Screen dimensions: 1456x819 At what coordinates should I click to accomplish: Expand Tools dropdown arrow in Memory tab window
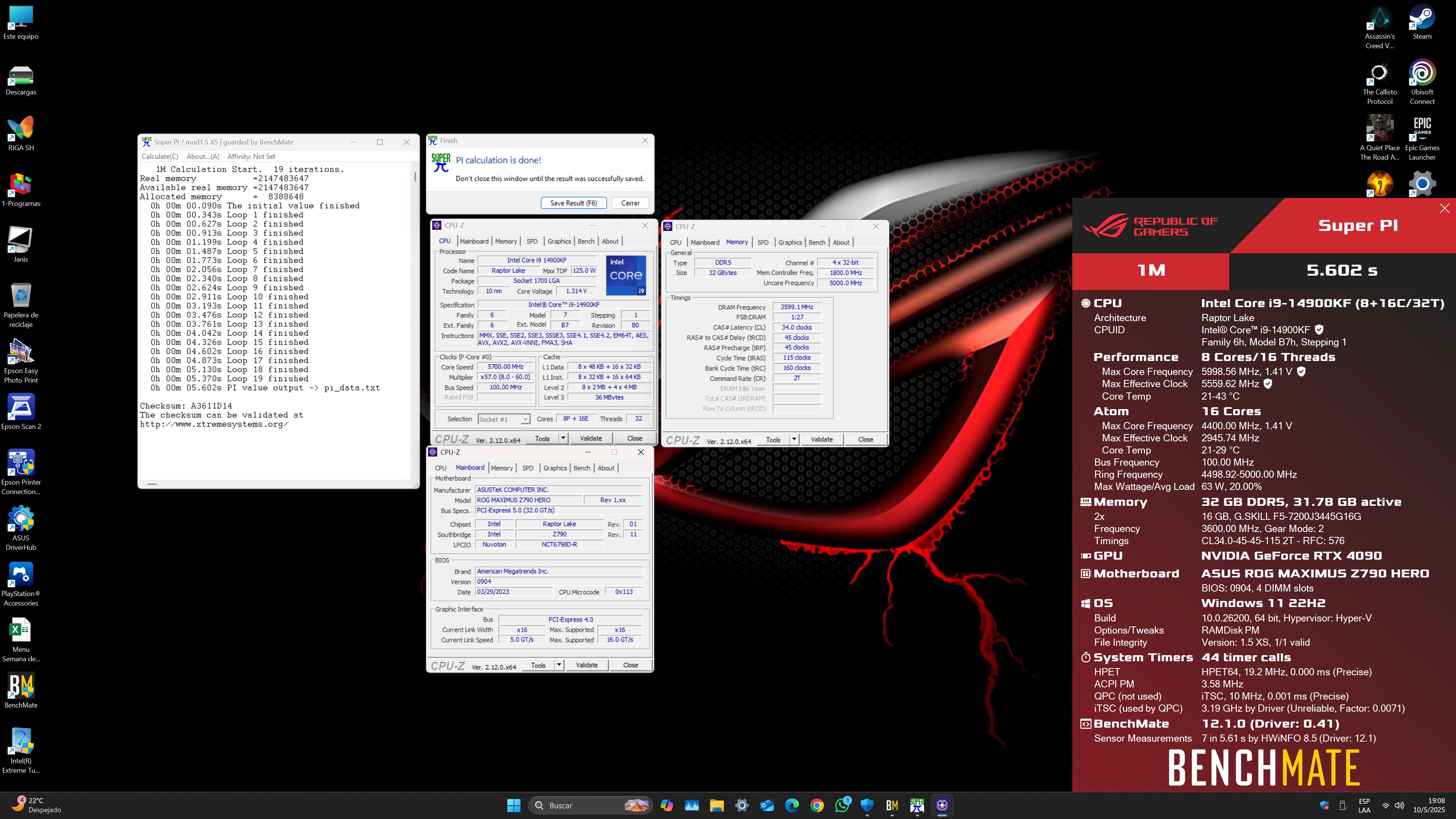coord(794,439)
